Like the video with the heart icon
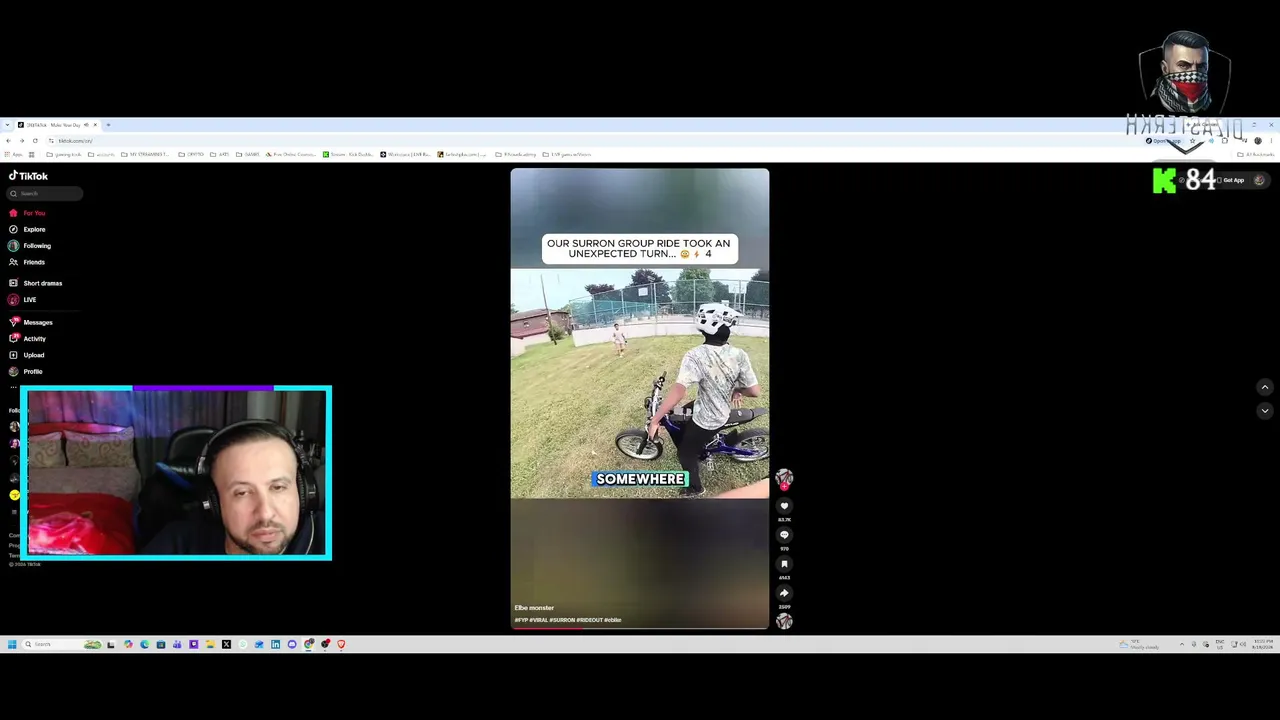This screenshot has height=720, width=1280. click(x=784, y=506)
